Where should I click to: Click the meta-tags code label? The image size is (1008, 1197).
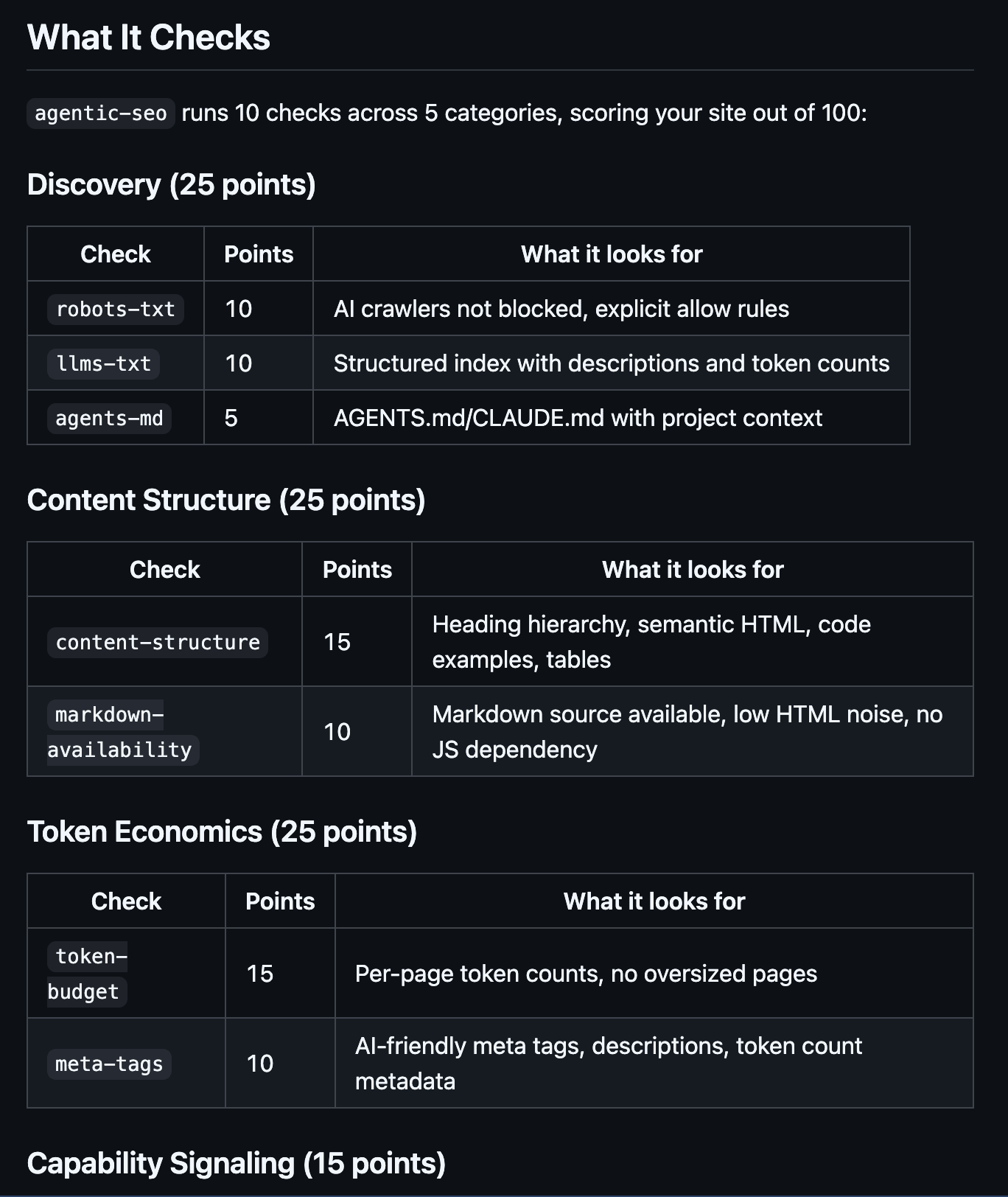click(x=109, y=1064)
